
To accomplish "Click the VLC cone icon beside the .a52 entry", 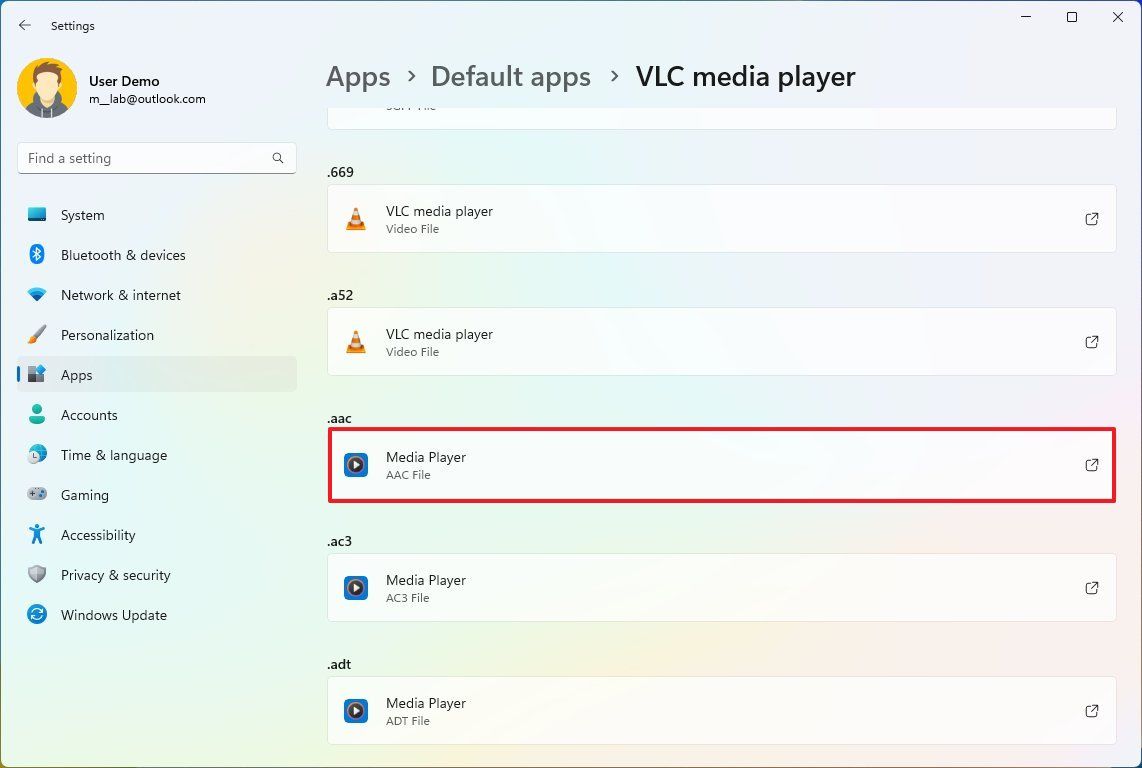I will 355,341.
